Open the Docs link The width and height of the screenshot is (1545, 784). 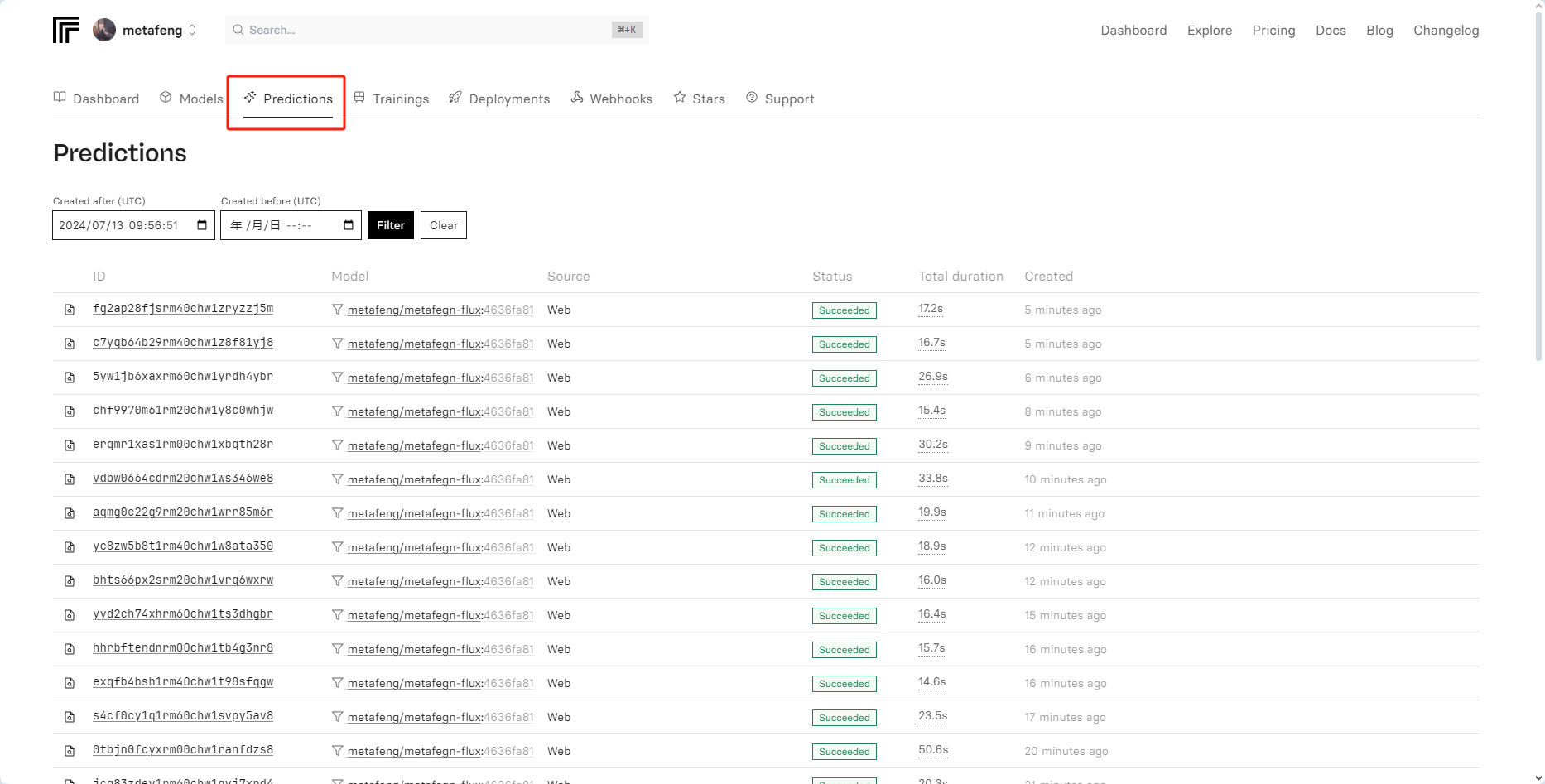click(x=1331, y=30)
